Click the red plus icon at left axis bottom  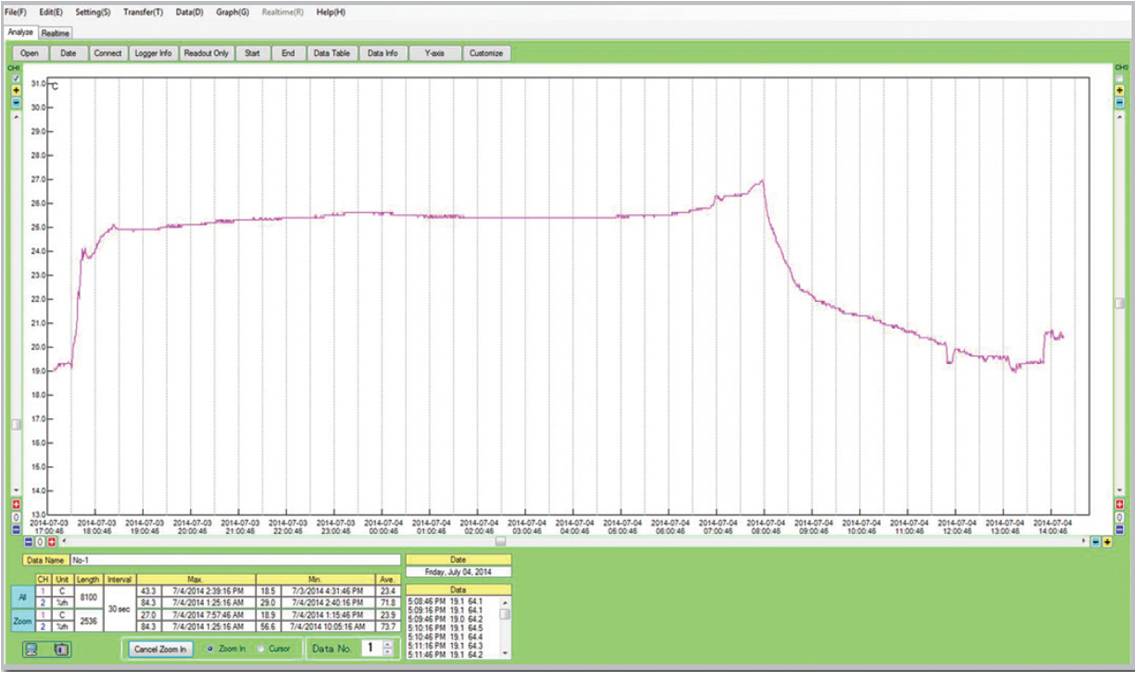[x=15, y=504]
